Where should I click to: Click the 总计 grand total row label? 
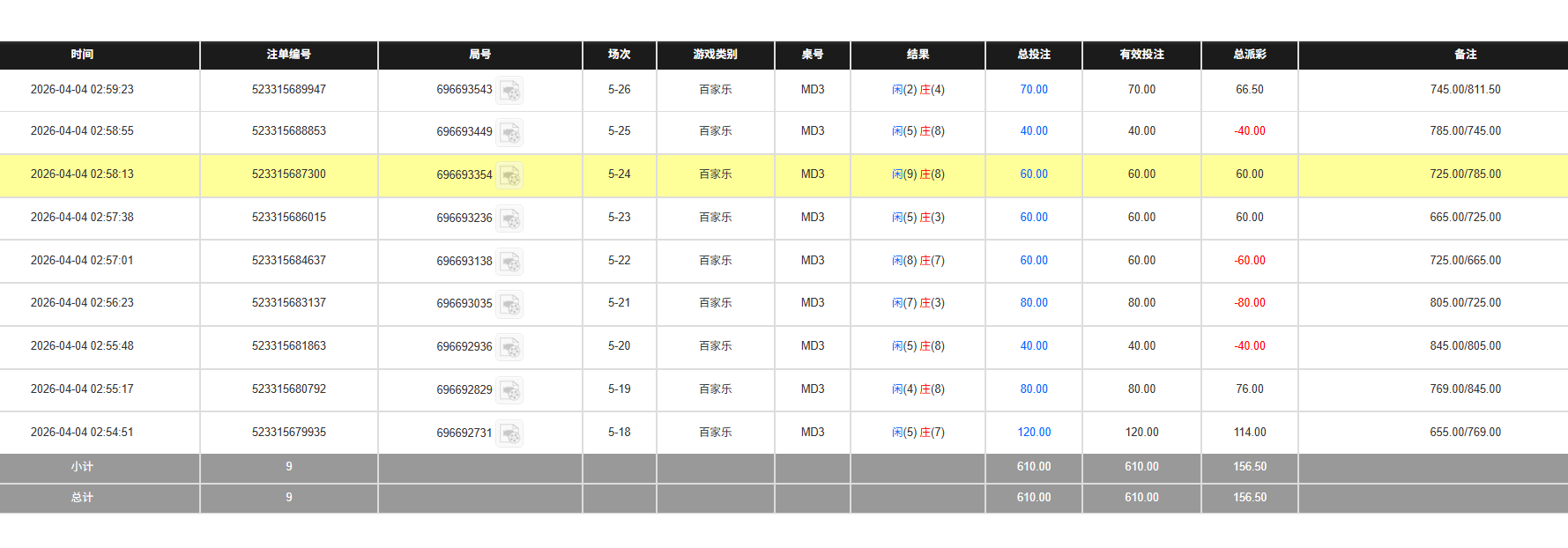(82, 498)
